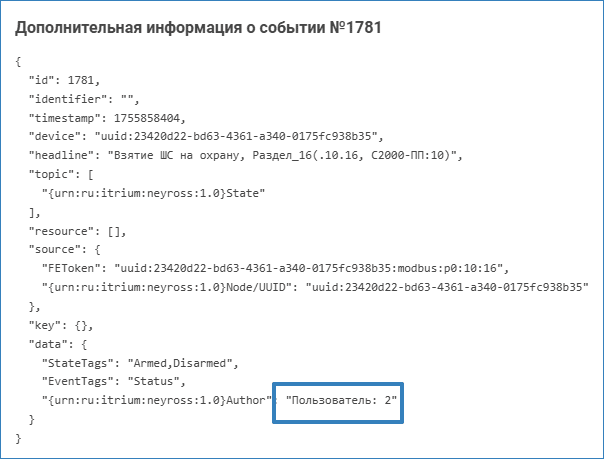Click the '"topic": [' line
The width and height of the screenshot is (604, 459).
click(61, 174)
